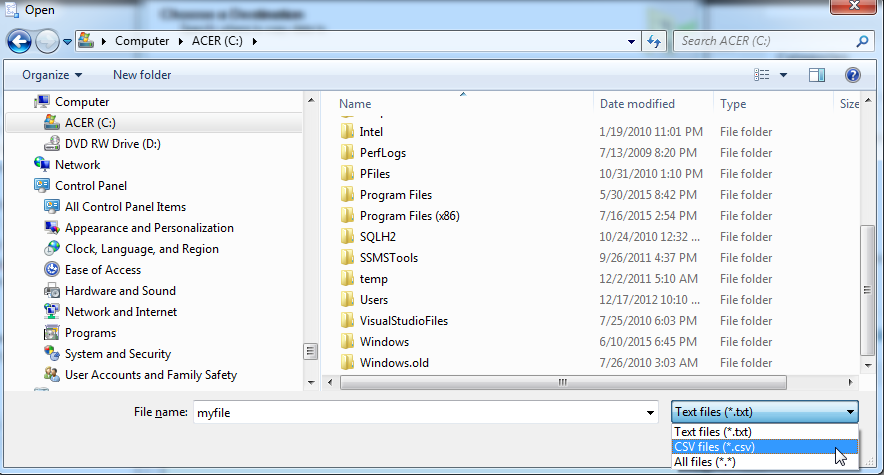The height and width of the screenshot is (475, 884).
Task: Select User Accounts and Family Safety
Action: (x=151, y=375)
